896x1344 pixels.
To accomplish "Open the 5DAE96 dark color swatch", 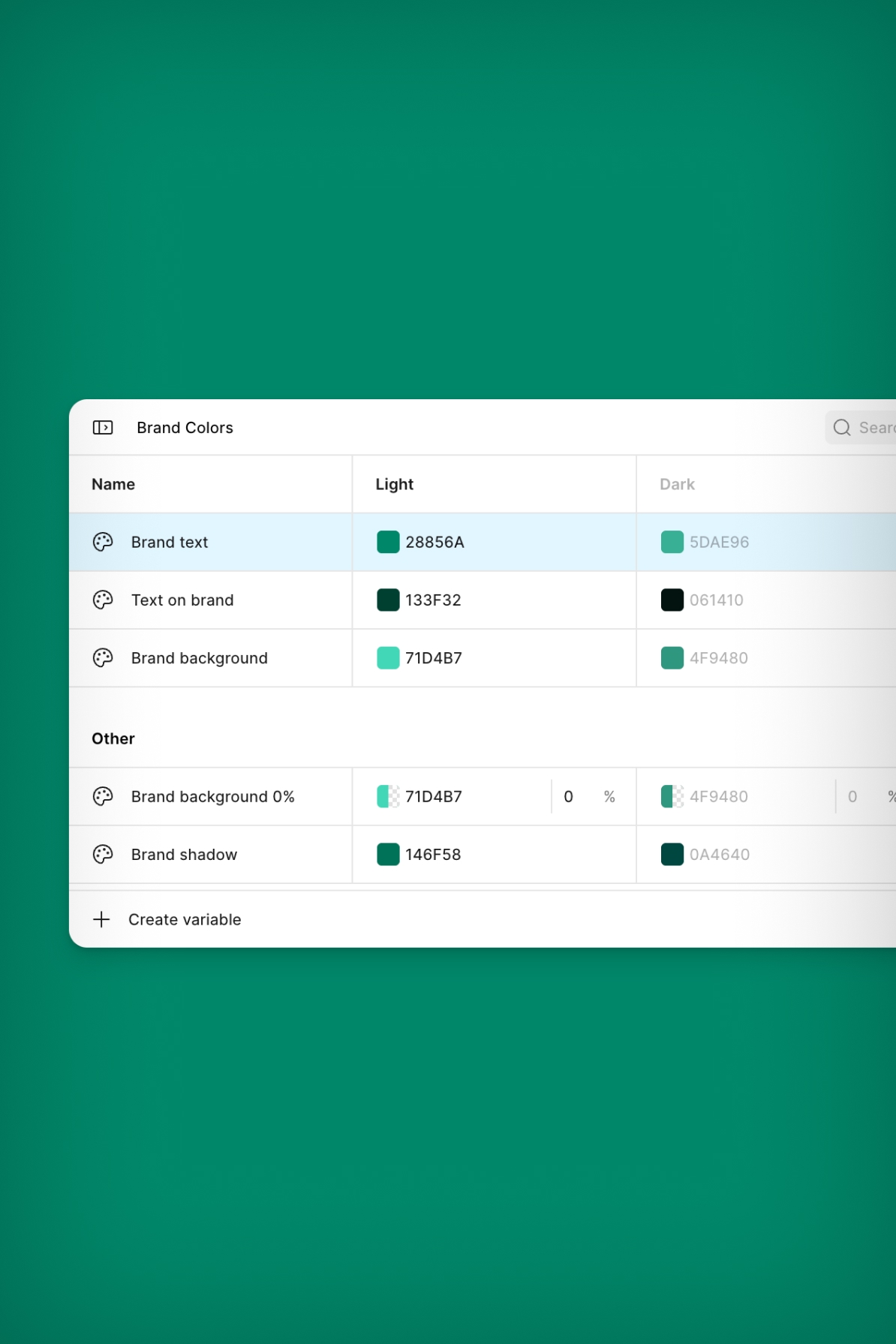I will [672, 542].
